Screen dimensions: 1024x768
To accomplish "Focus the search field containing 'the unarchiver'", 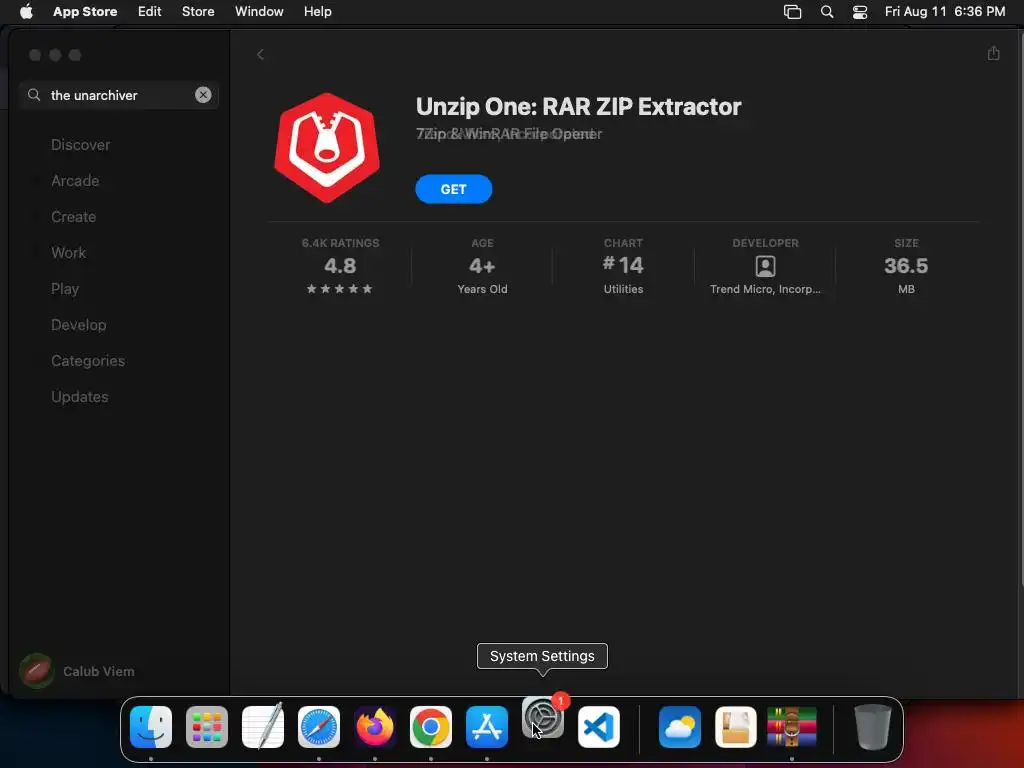I will [x=119, y=95].
